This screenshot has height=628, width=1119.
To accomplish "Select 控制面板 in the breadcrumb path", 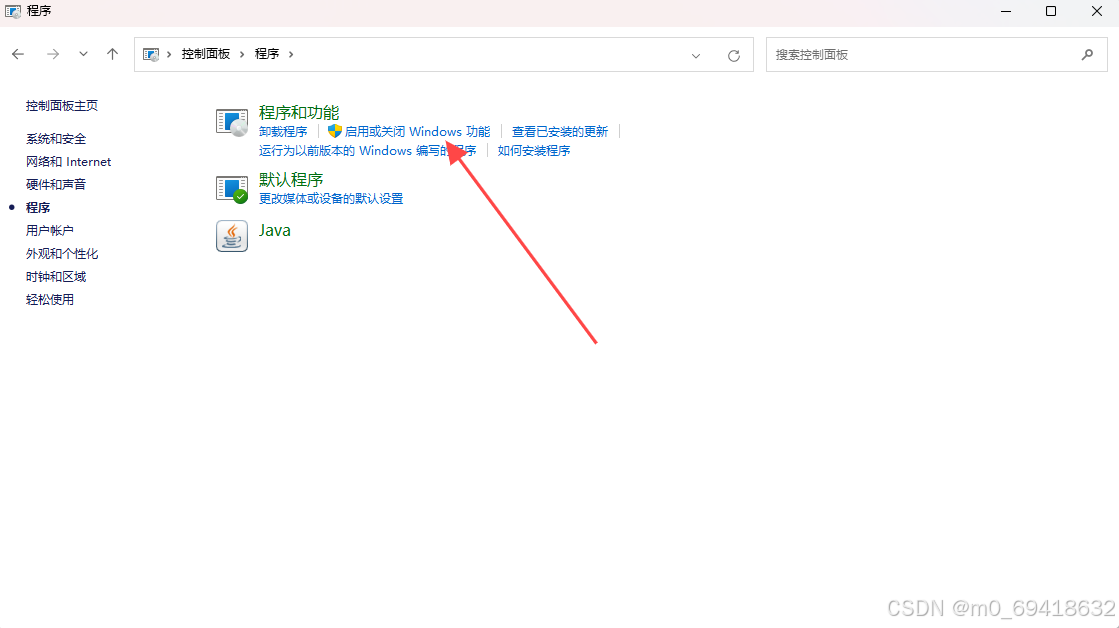I will (x=206, y=54).
